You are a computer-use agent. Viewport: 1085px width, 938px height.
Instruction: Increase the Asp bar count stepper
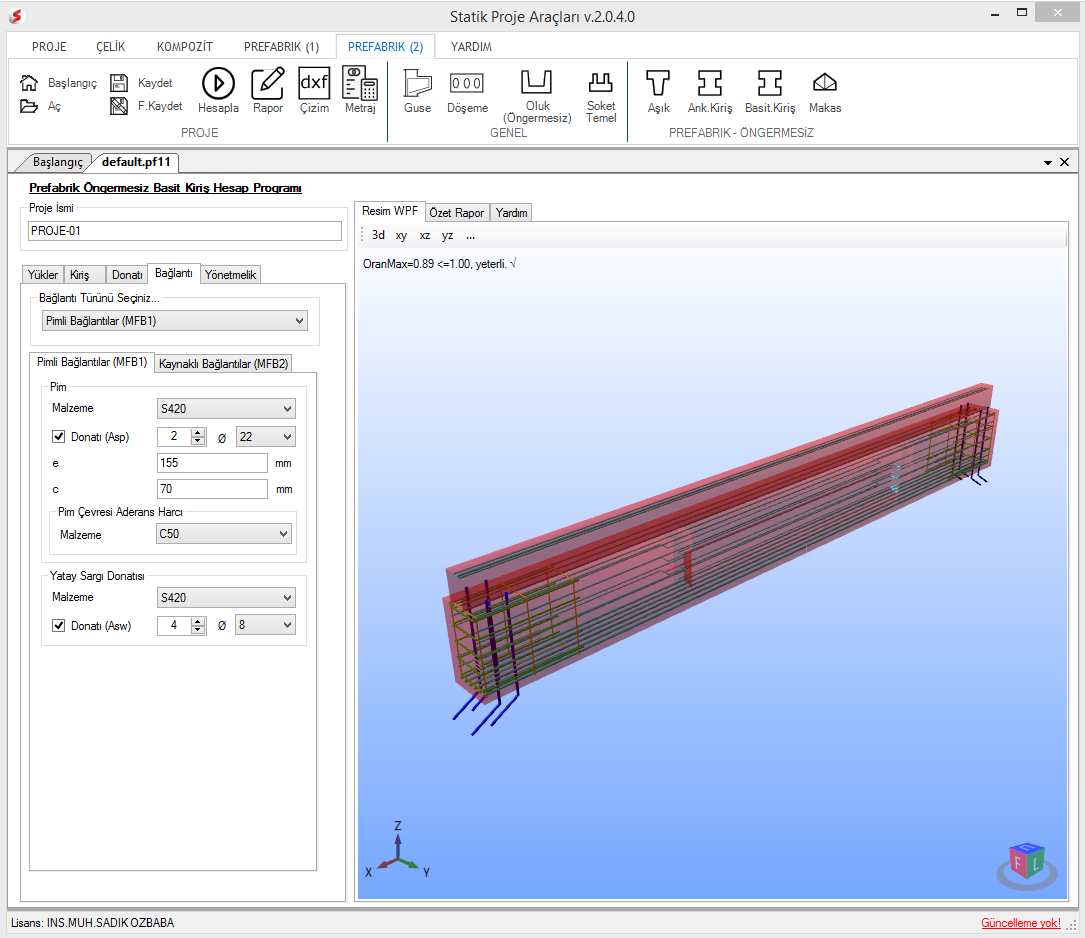tap(199, 432)
